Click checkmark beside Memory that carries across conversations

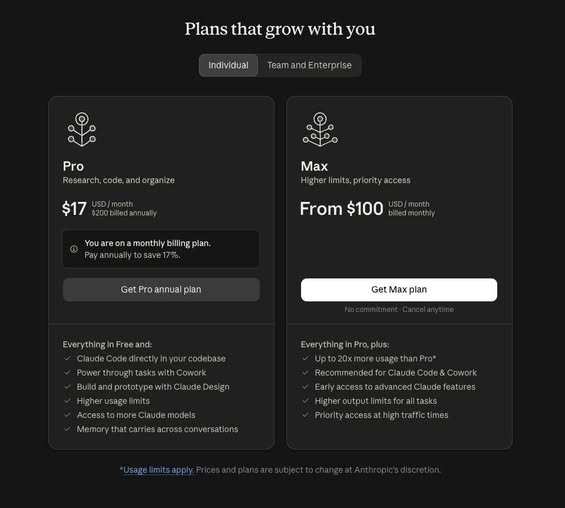[67, 429]
